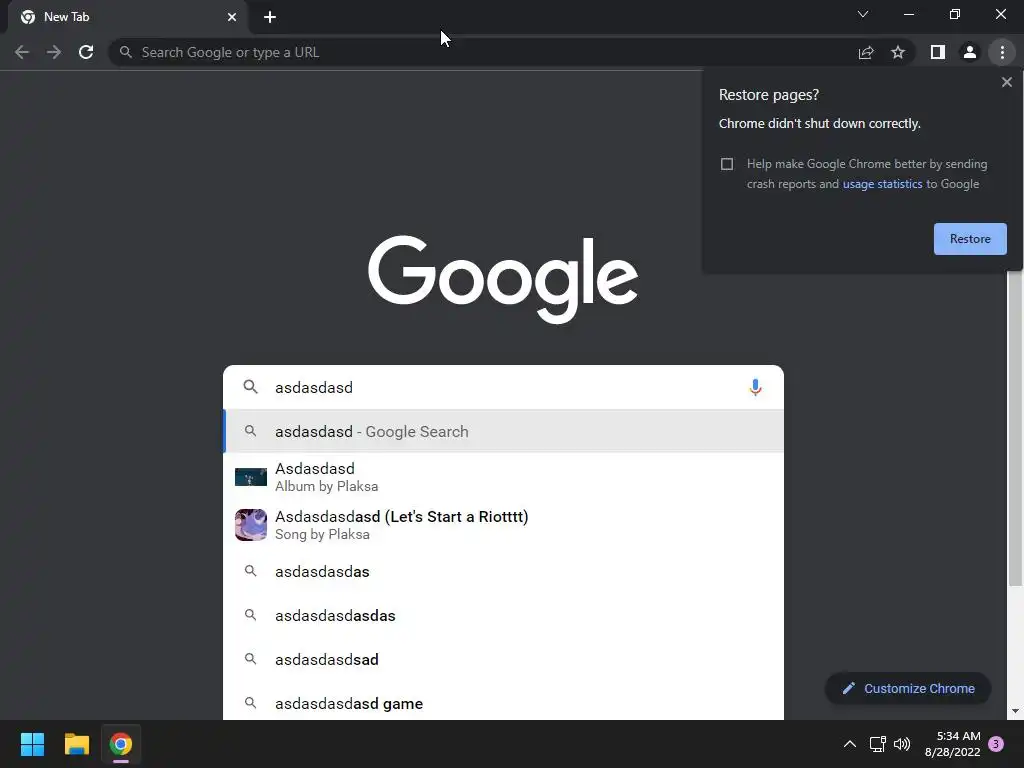
Task: Open the side panel icon
Action: pos(938,52)
